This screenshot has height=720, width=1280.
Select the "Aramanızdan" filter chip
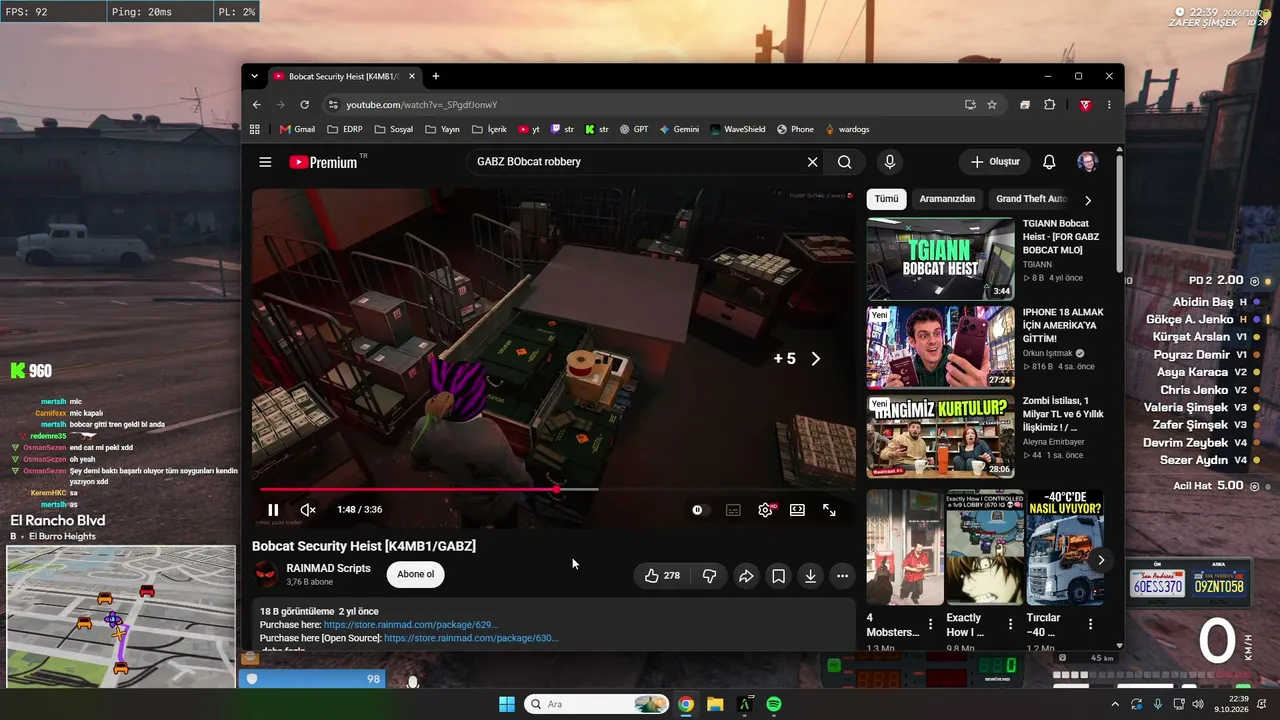[947, 199]
